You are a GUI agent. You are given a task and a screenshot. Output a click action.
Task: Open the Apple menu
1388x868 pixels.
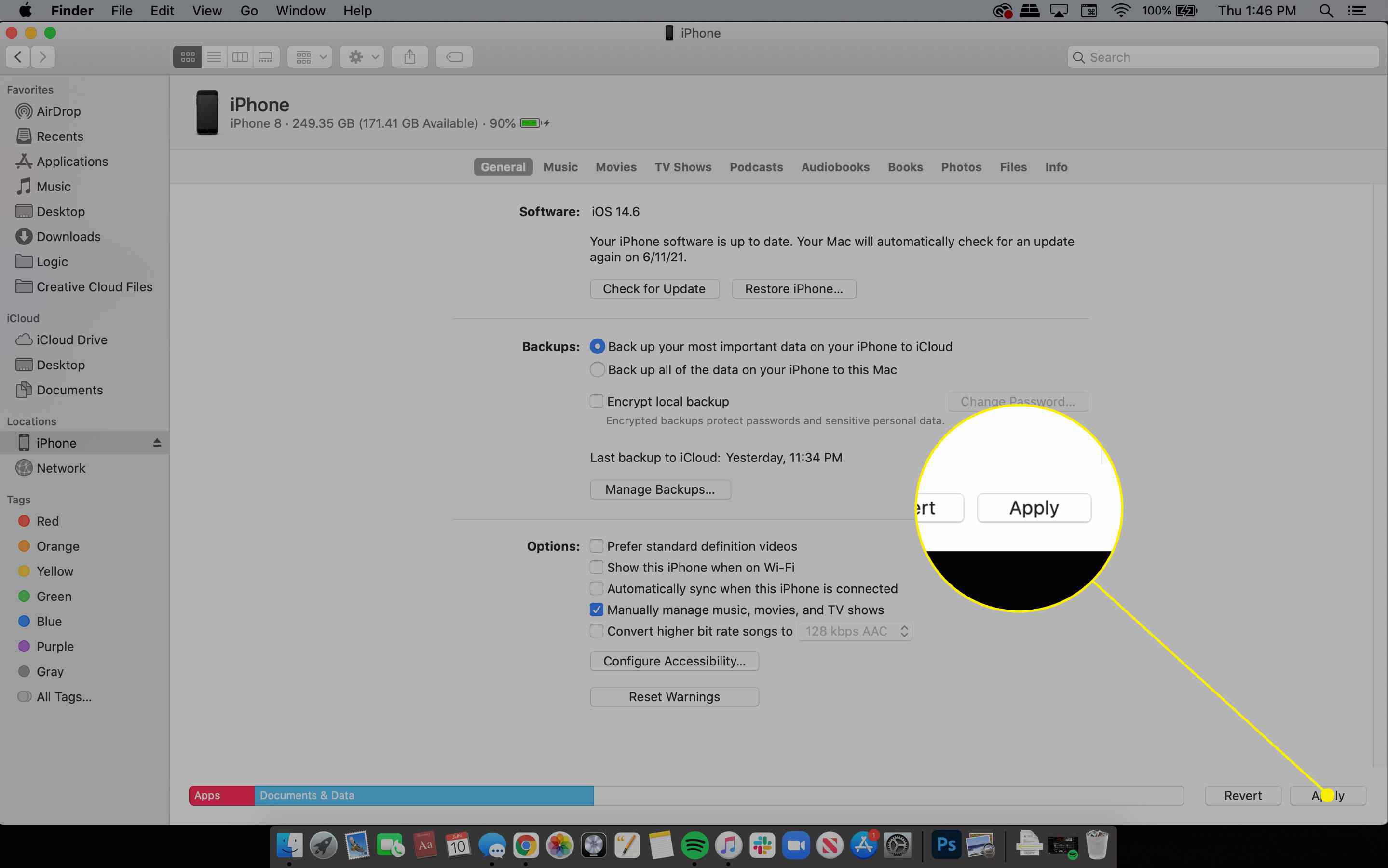(x=25, y=10)
